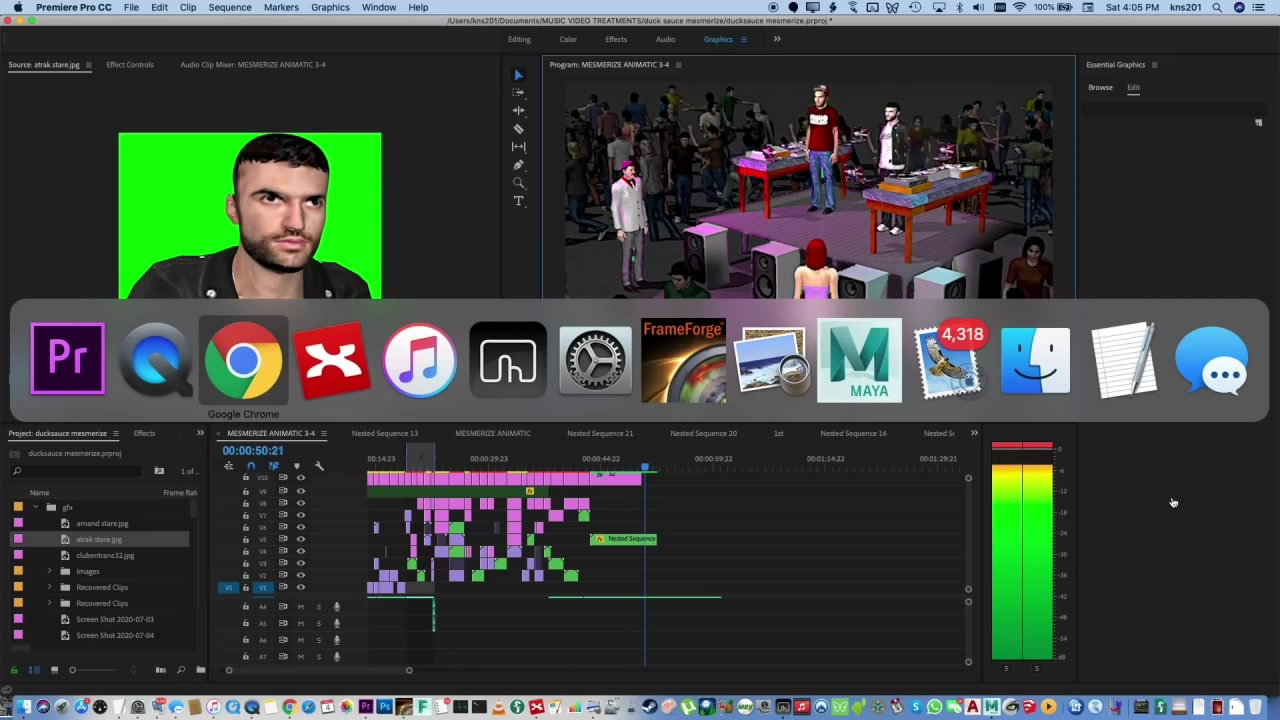Switch Project panel to list view
This screenshot has height=720, width=1280.
pyautogui.click(x=34, y=670)
